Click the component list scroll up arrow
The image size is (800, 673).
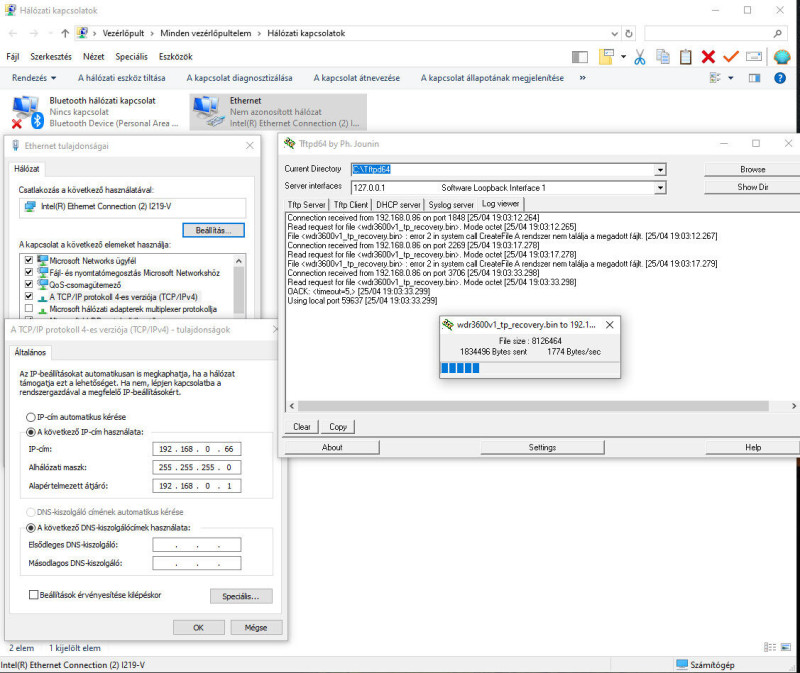click(239, 261)
